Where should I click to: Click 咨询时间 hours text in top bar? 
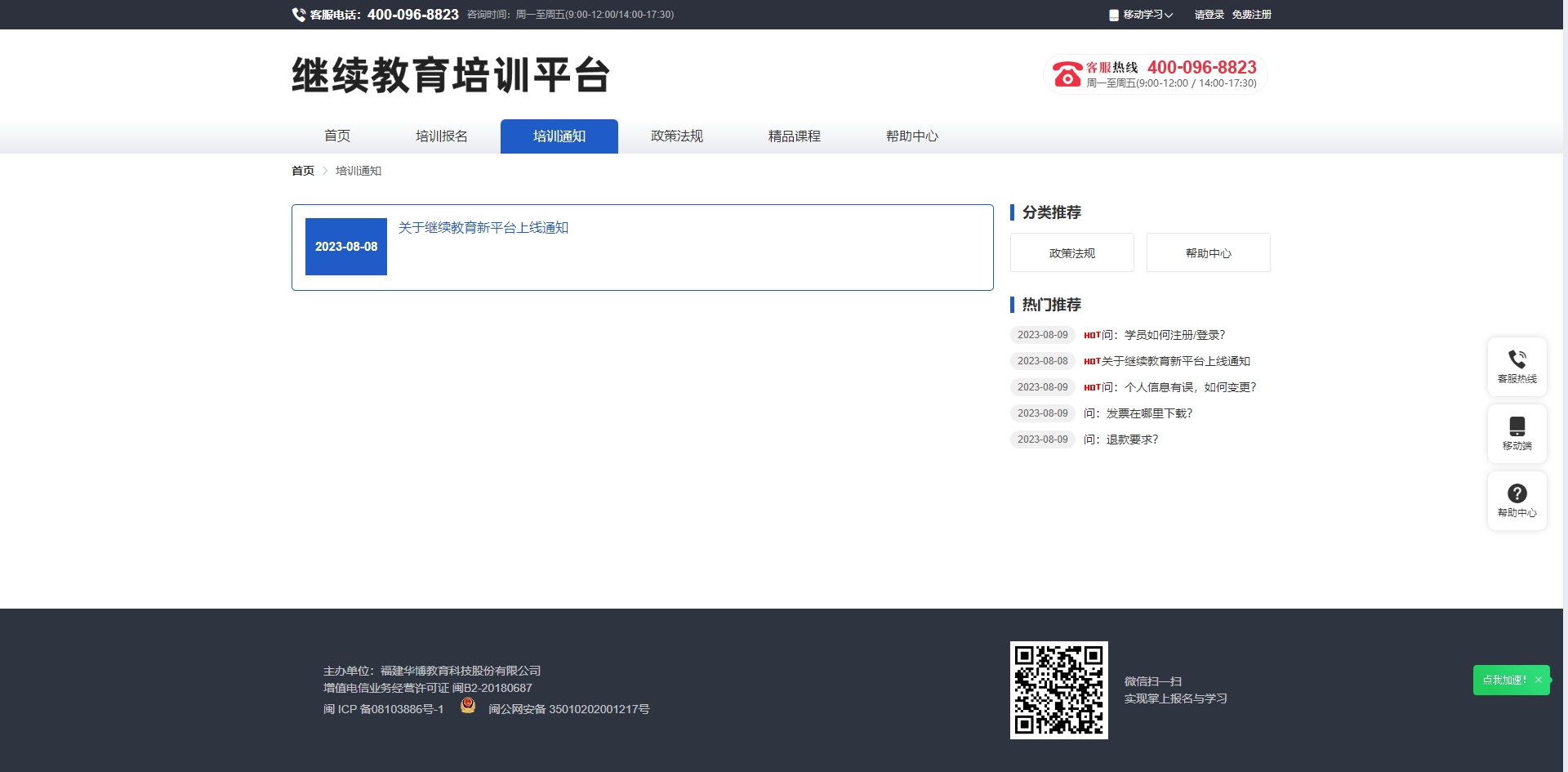pos(570,15)
